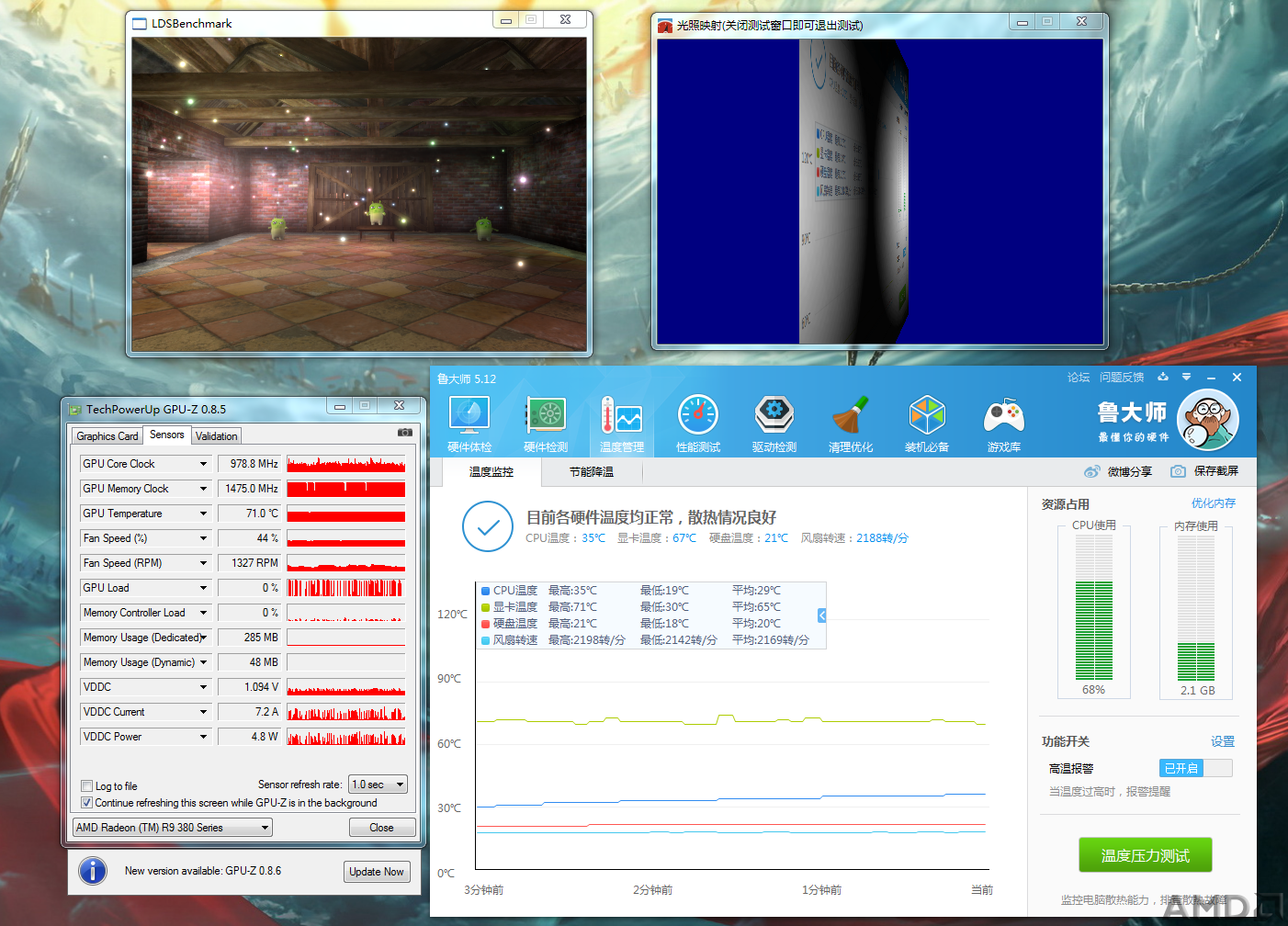1288x926 pixels.
Task: Click the blue checkmark status circle
Action: (488, 526)
